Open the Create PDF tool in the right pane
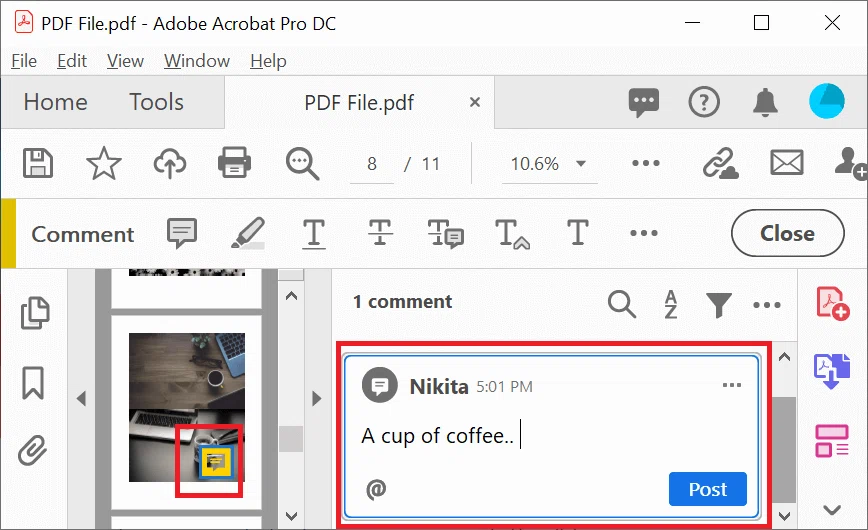Screen dimensions: 868x530 [x=832, y=303]
